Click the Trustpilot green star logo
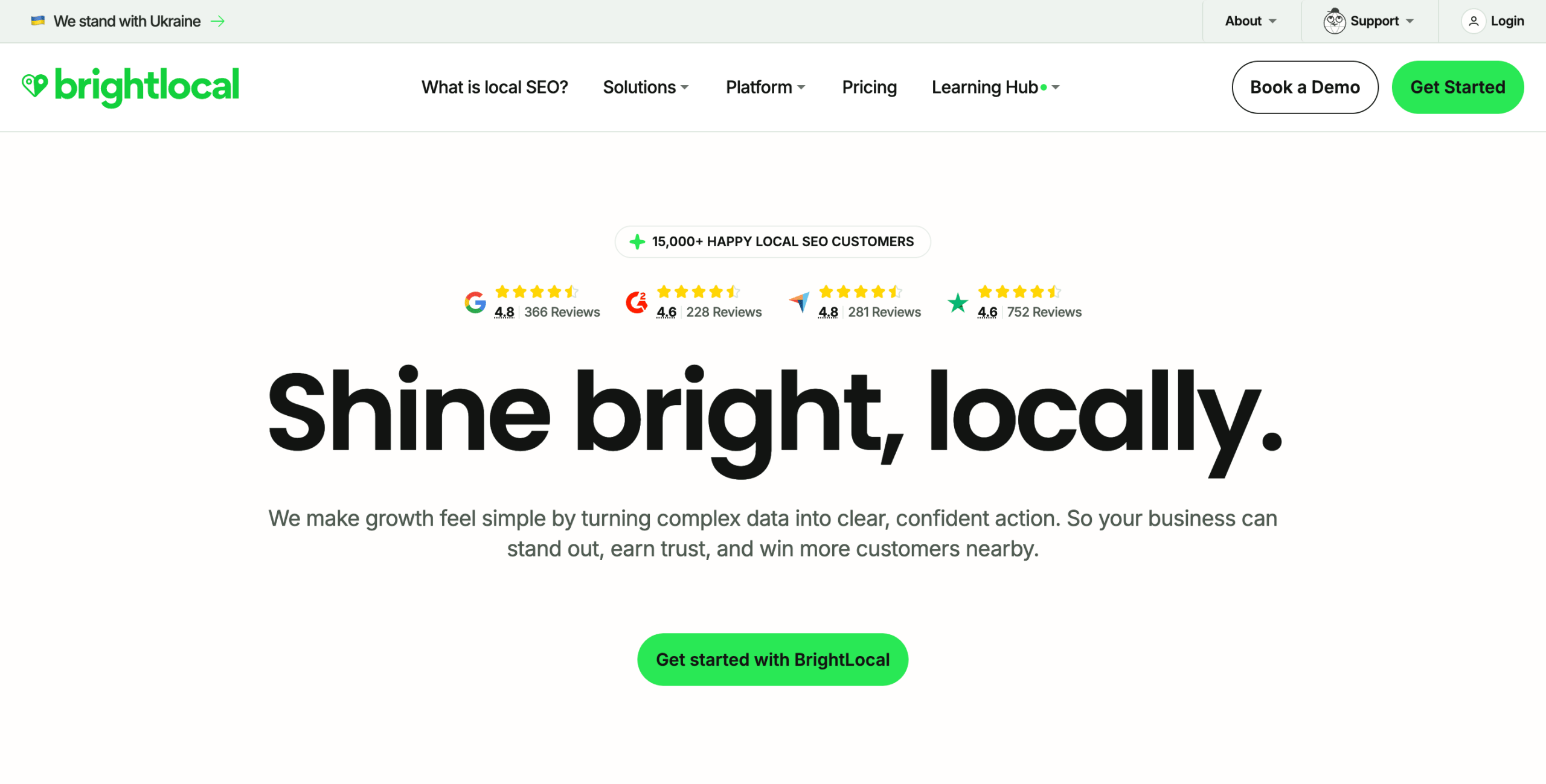The width and height of the screenshot is (1546, 784). point(958,302)
